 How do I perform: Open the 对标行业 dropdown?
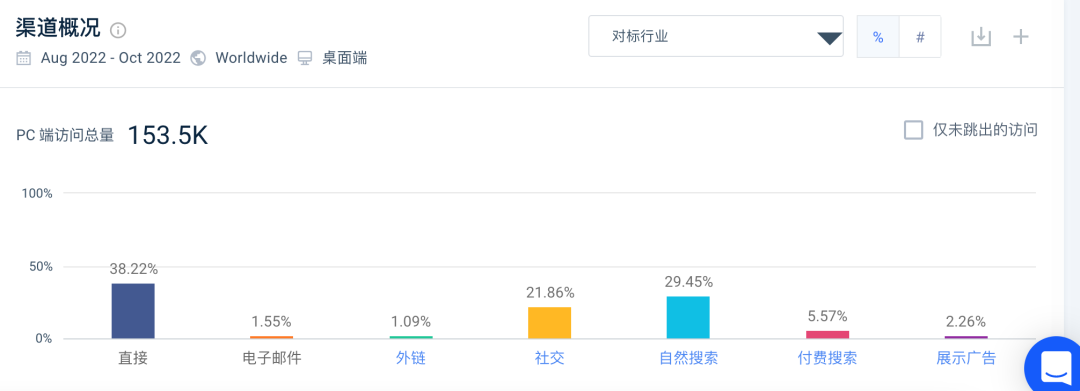[x=716, y=36]
